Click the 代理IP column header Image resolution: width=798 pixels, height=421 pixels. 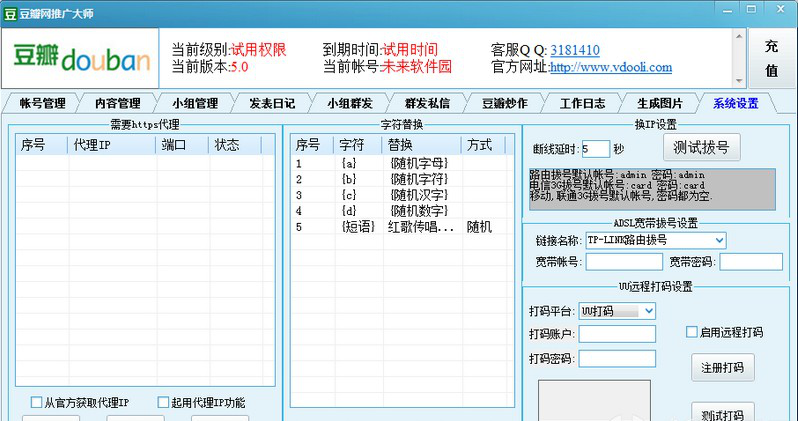coord(112,145)
